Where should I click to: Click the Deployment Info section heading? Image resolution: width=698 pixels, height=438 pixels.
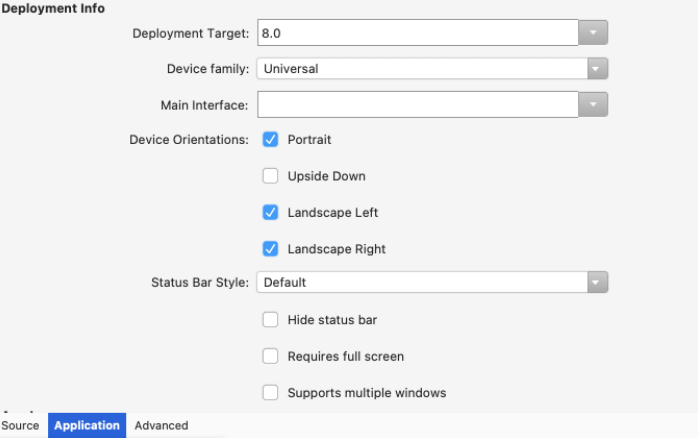coord(53,8)
